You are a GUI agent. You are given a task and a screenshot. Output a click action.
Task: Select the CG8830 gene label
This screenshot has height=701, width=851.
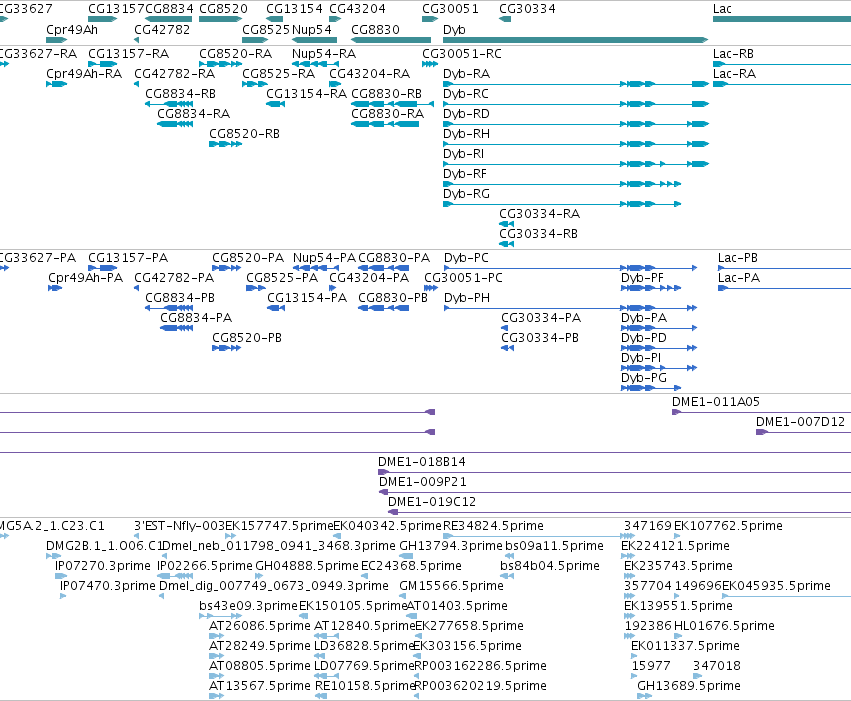tap(376, 29)
